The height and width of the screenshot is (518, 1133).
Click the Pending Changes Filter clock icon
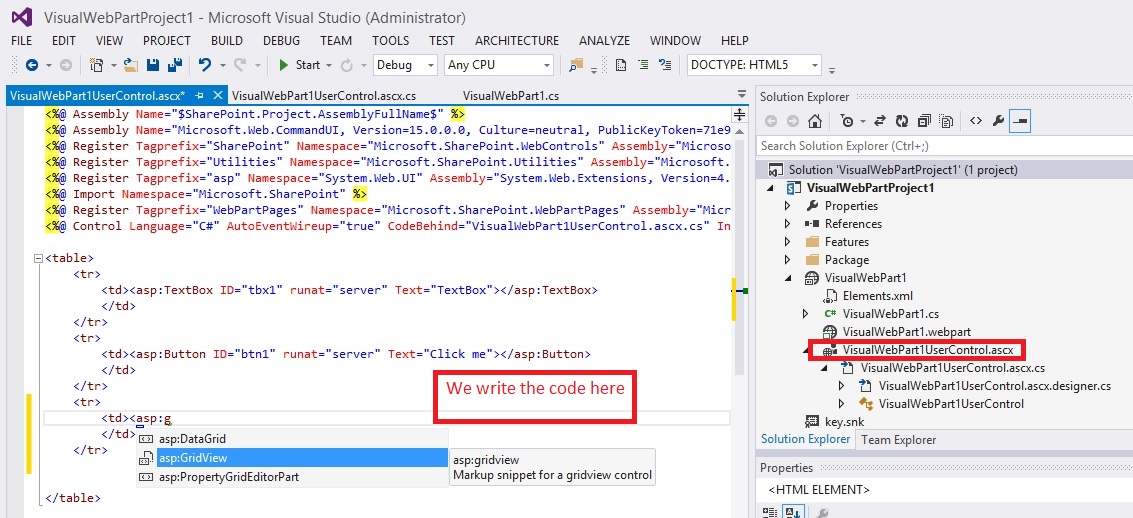click(x=848, y=121)
